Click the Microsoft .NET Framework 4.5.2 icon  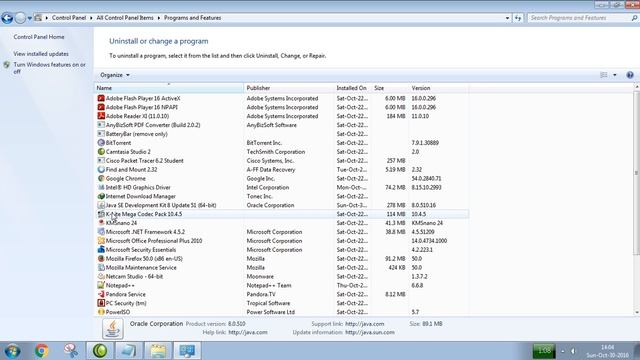coord(101,232)
